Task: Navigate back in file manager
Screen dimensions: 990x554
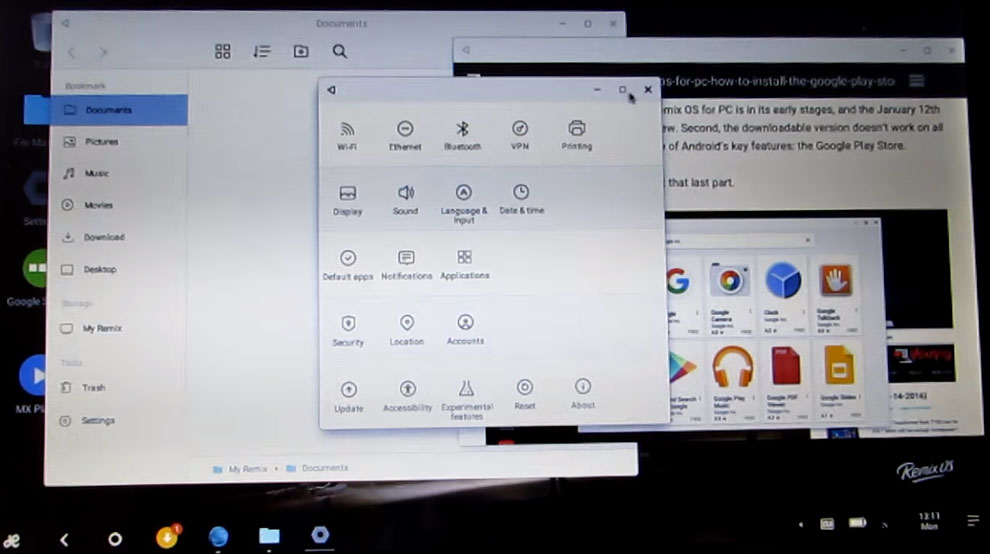Action: click(x=71, y=52)
